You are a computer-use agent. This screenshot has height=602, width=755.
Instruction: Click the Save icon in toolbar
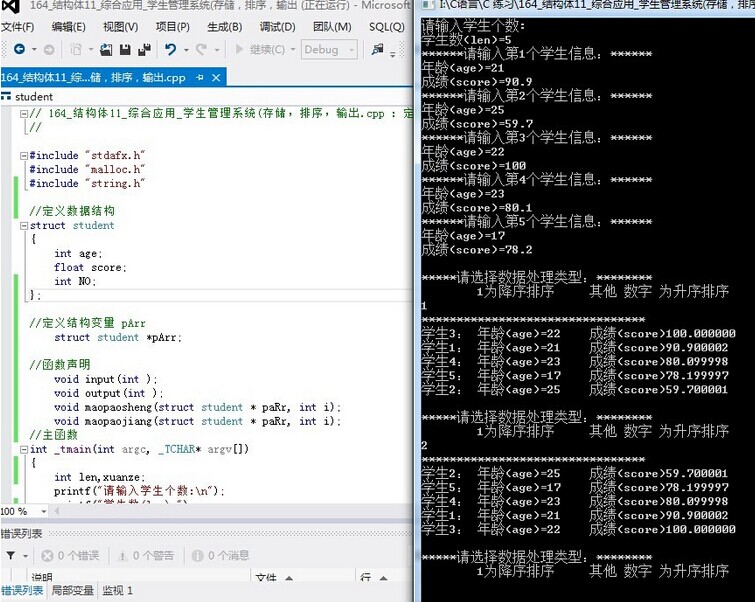tap(125, 49)
